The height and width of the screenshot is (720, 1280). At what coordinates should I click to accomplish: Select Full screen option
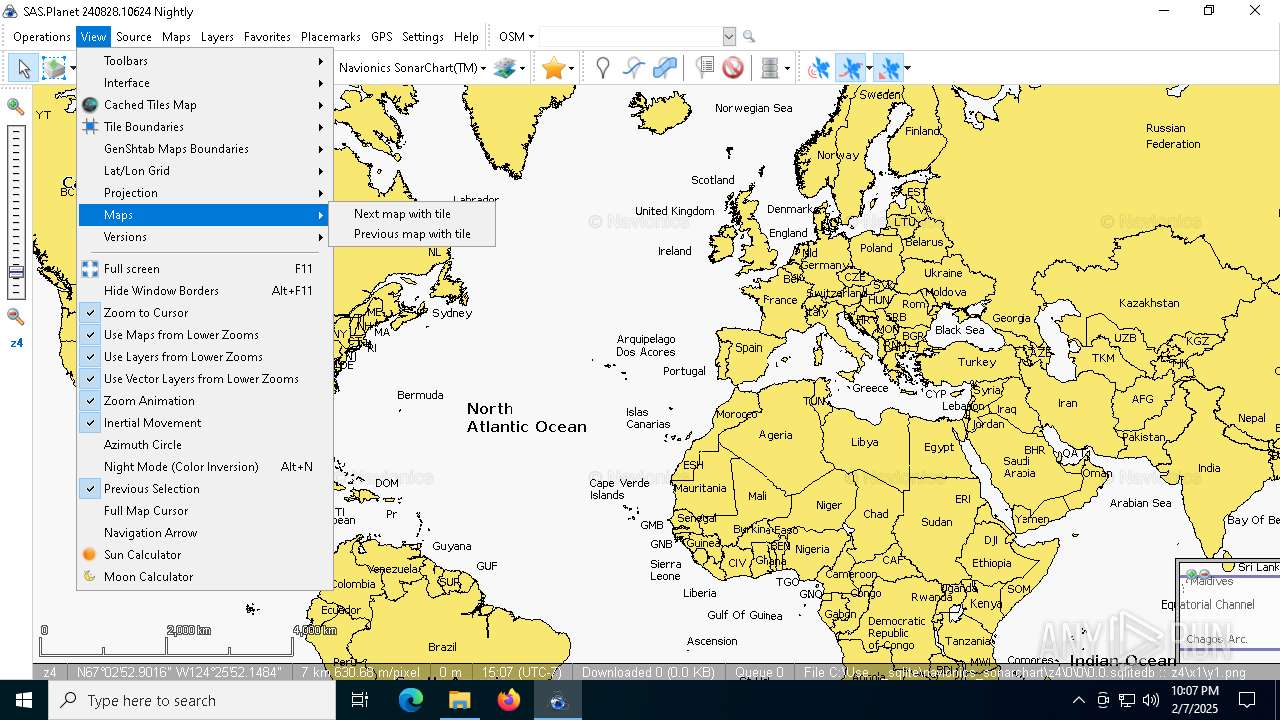[x=205, y=269]
